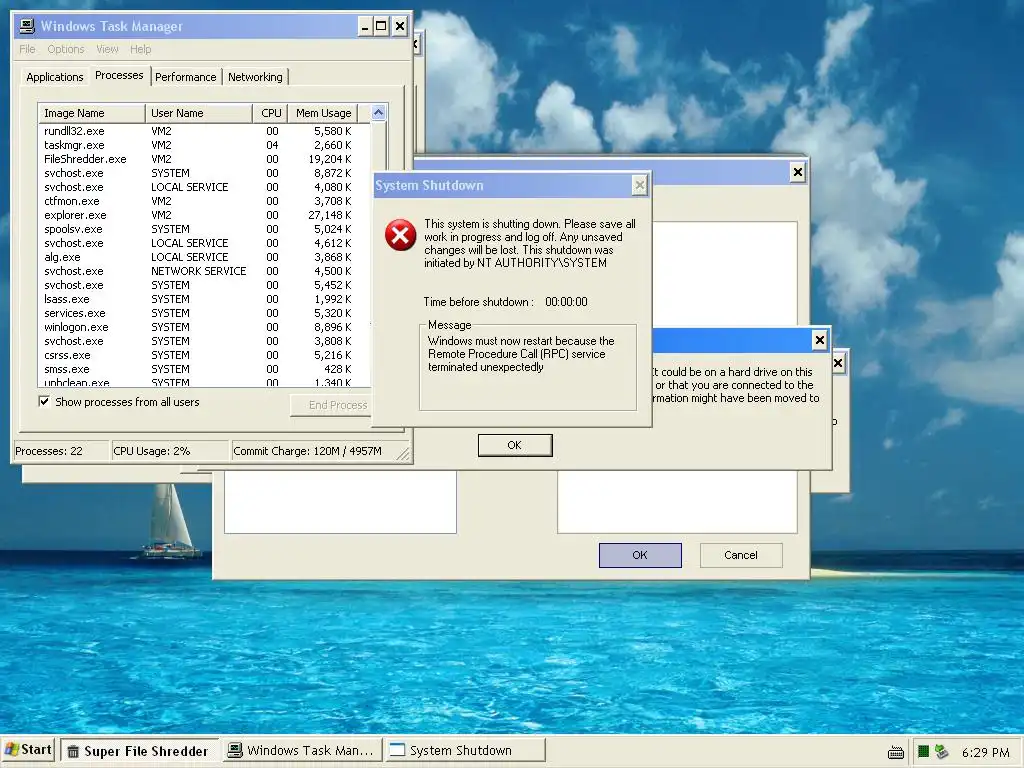Click the green CPU usage tray icon

pos(923,752)
